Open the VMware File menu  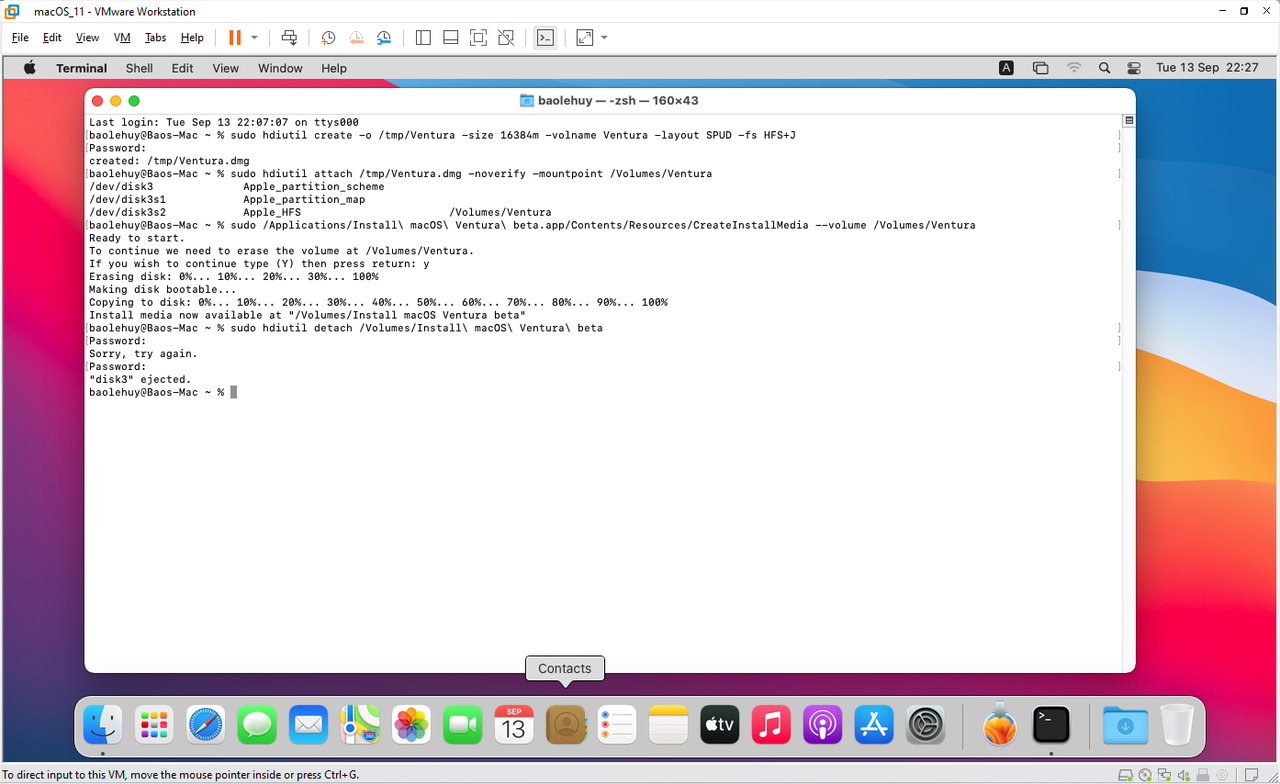click(20, 38)
